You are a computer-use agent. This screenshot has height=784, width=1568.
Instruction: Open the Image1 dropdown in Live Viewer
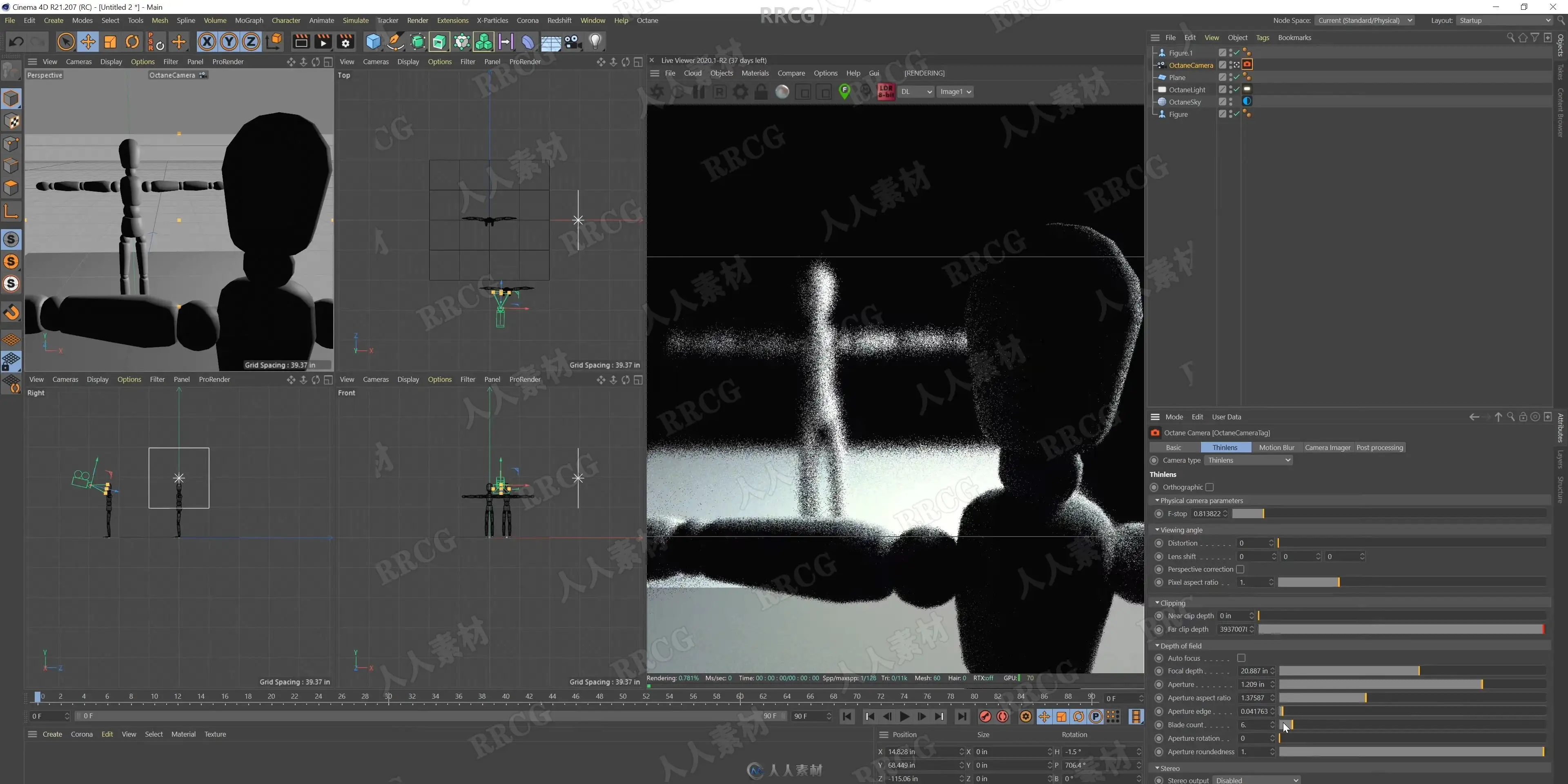pos(955,92)
